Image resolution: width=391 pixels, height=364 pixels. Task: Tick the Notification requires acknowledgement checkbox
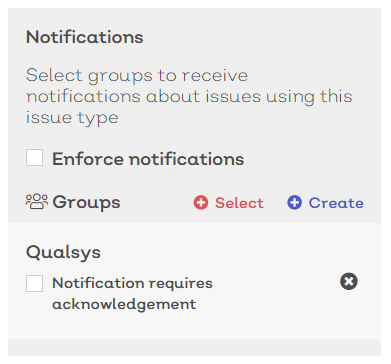34,284
